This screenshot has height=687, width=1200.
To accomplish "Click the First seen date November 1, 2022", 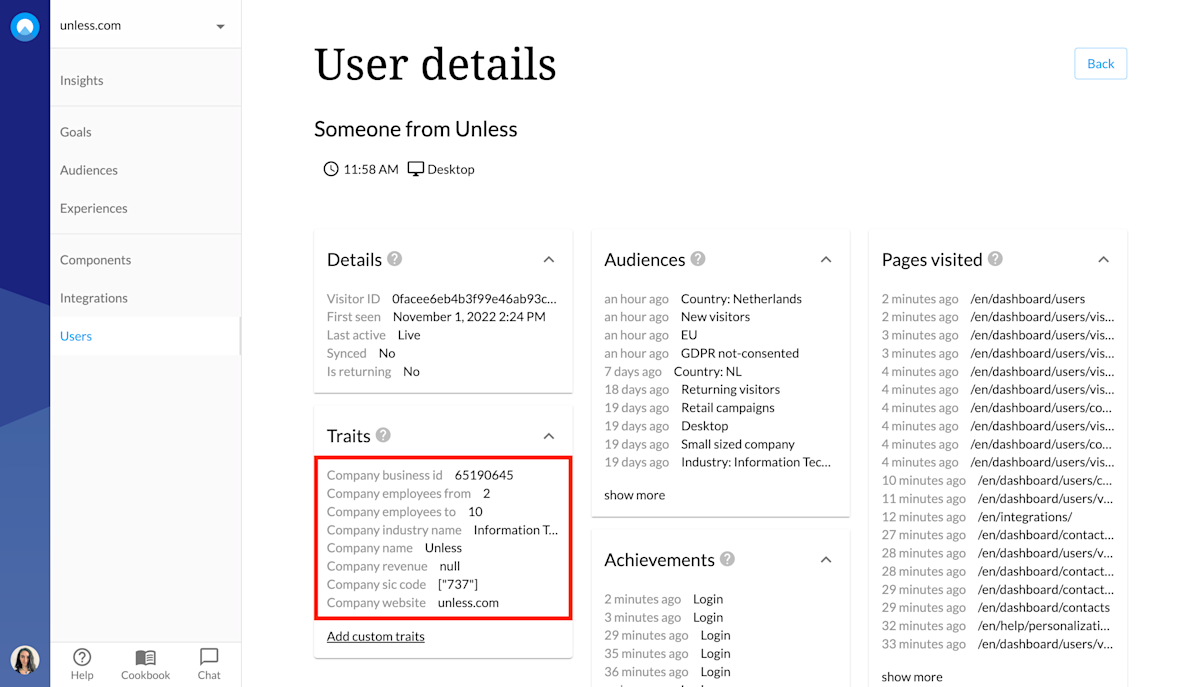I will coord(467,316).
